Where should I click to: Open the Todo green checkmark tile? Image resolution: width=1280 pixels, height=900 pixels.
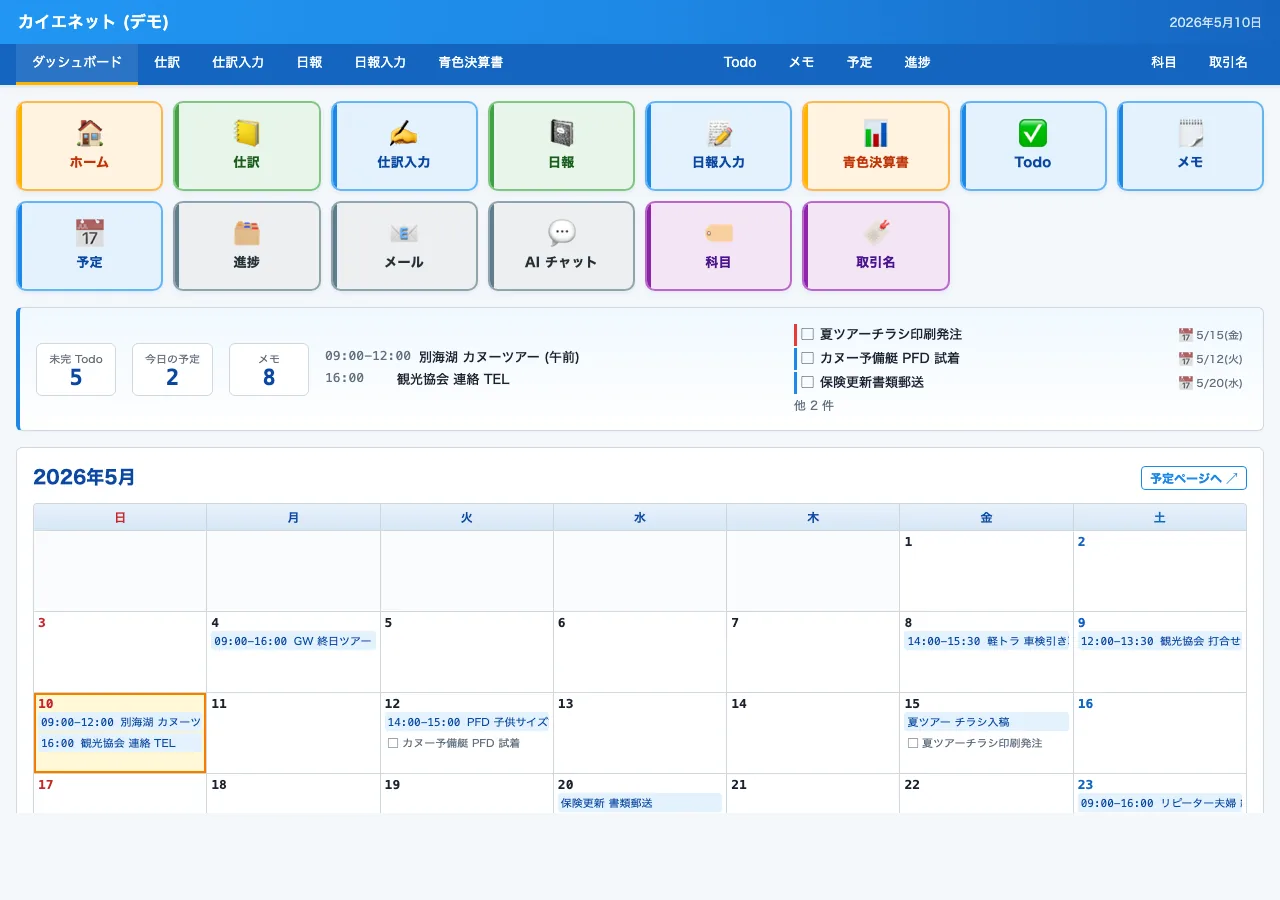[1033, 146]
